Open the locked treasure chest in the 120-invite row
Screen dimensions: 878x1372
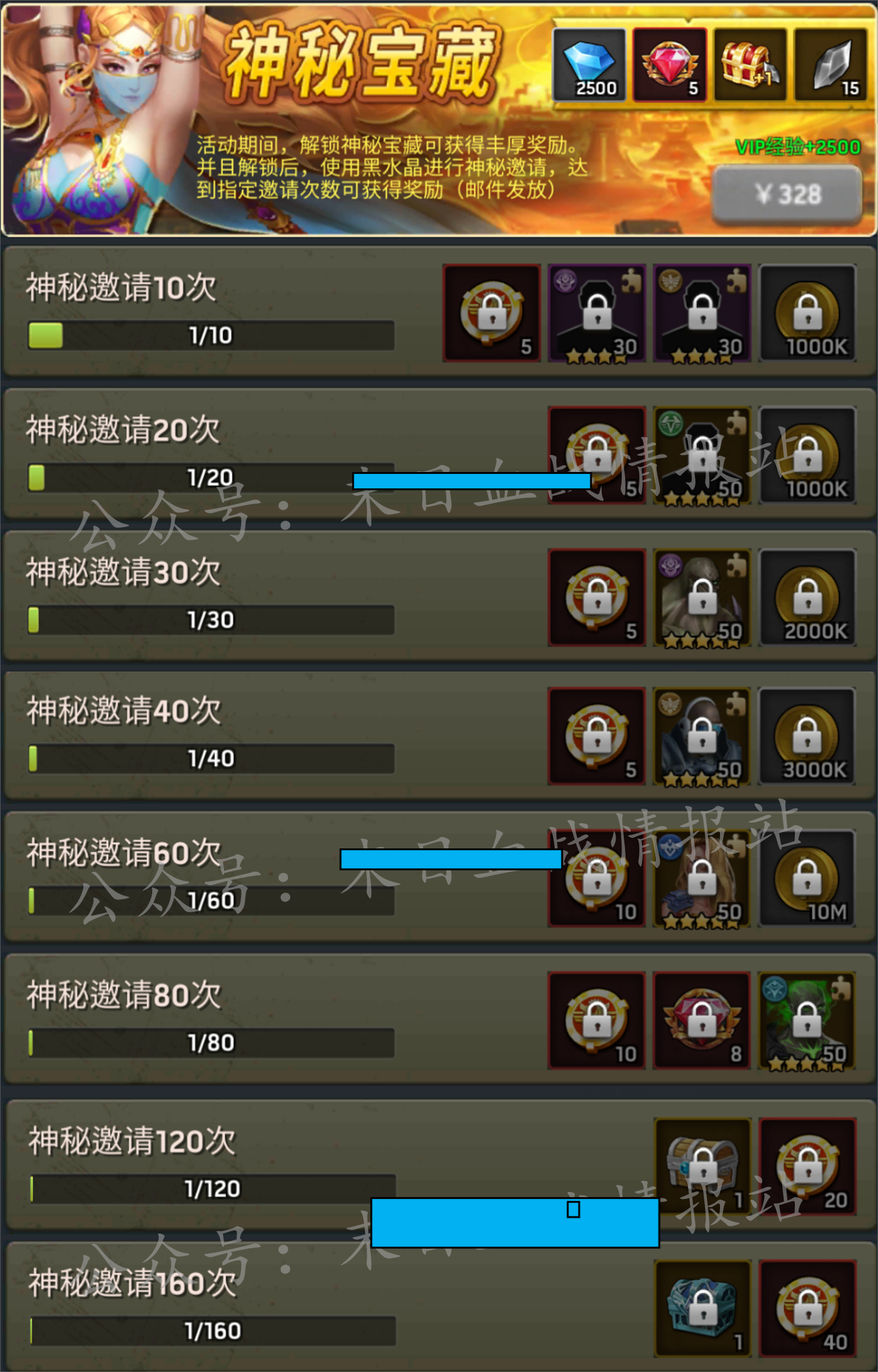[x=703, y=1166]
